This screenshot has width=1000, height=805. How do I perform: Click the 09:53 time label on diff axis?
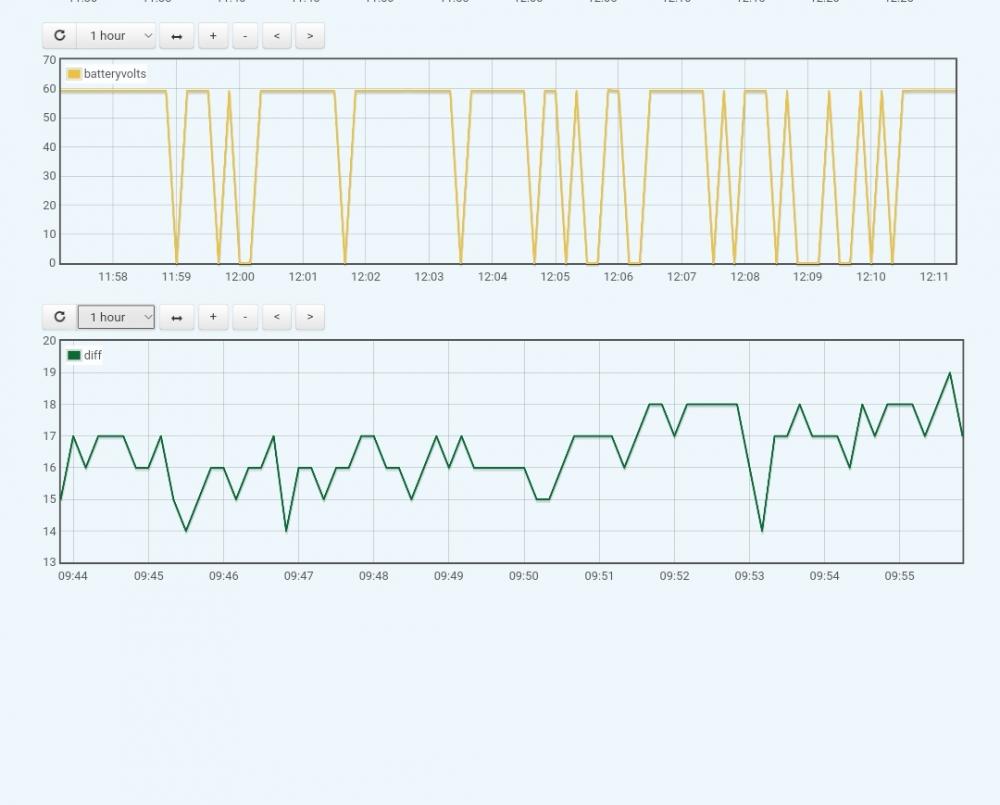click(x=749, y=576)
